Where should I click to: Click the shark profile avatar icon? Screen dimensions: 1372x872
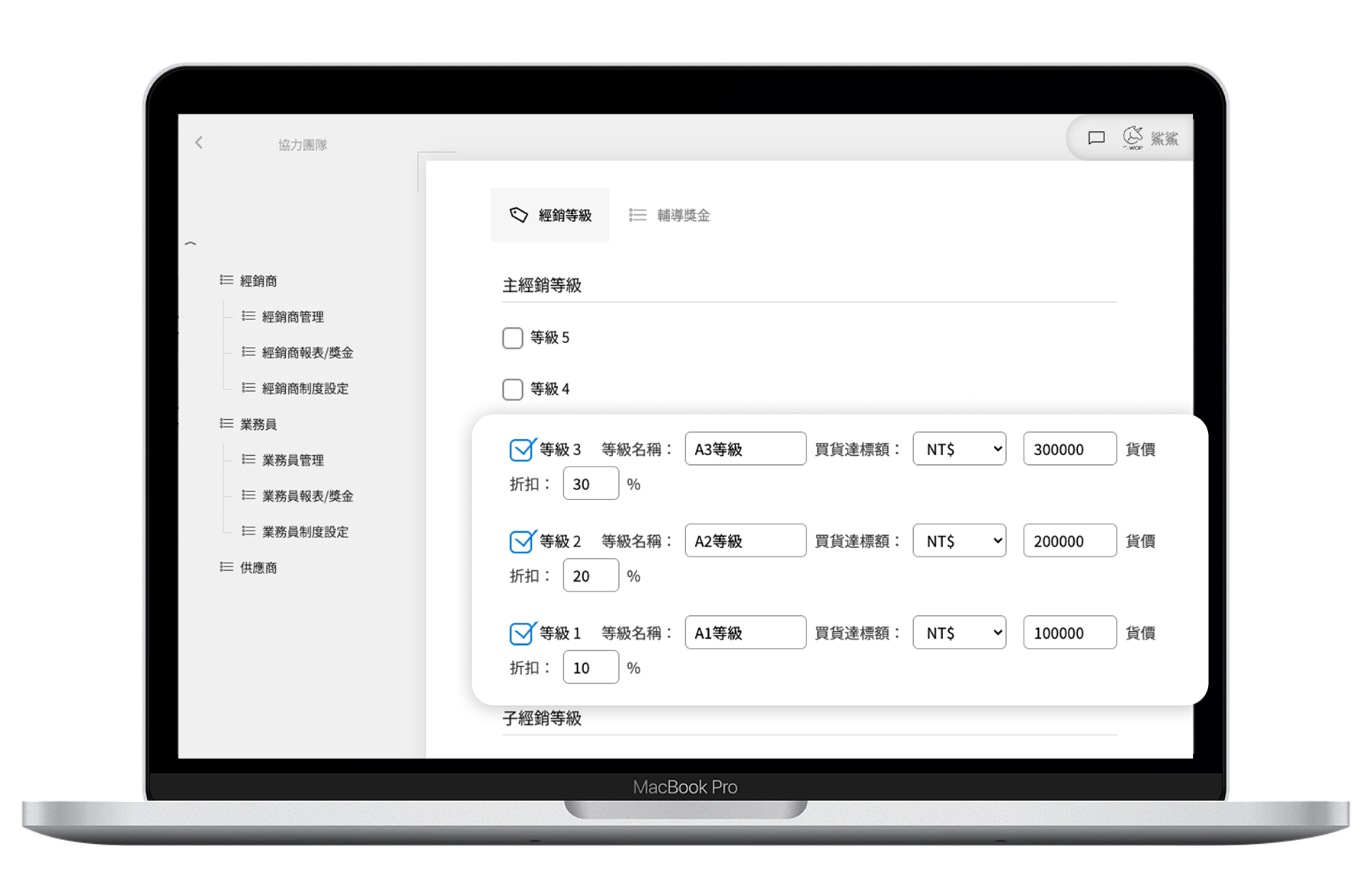click(1133, 137)
